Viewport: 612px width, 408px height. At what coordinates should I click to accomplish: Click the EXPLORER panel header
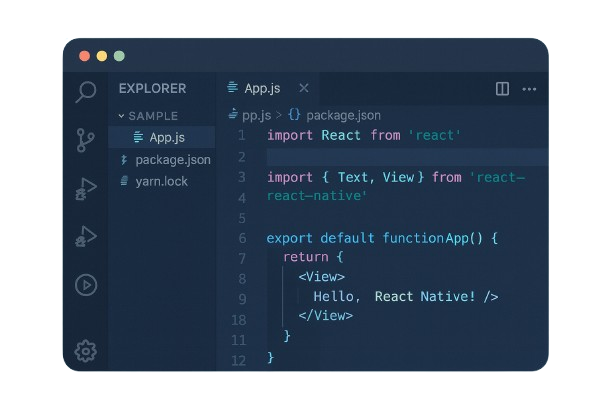click(x=153, y=89)
